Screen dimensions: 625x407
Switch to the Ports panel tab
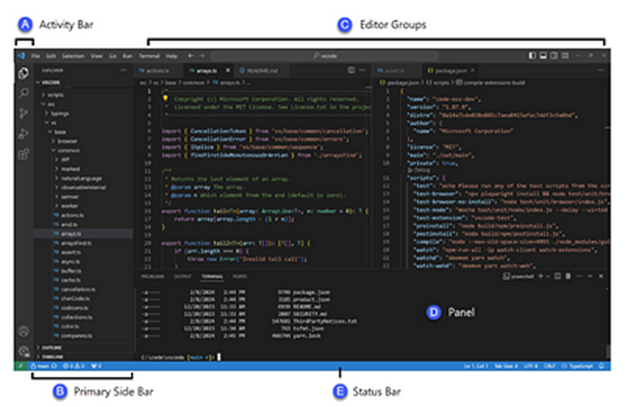240,276
